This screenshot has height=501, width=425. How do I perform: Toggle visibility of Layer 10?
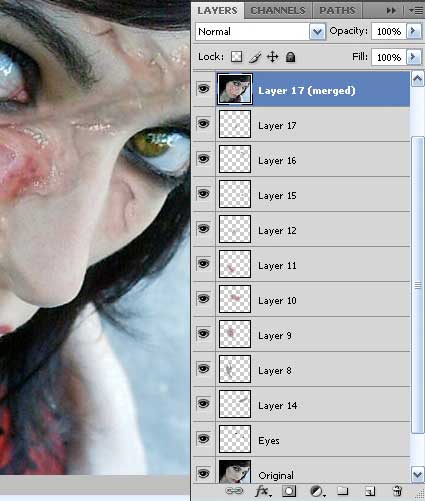click(x=204, y=299)
